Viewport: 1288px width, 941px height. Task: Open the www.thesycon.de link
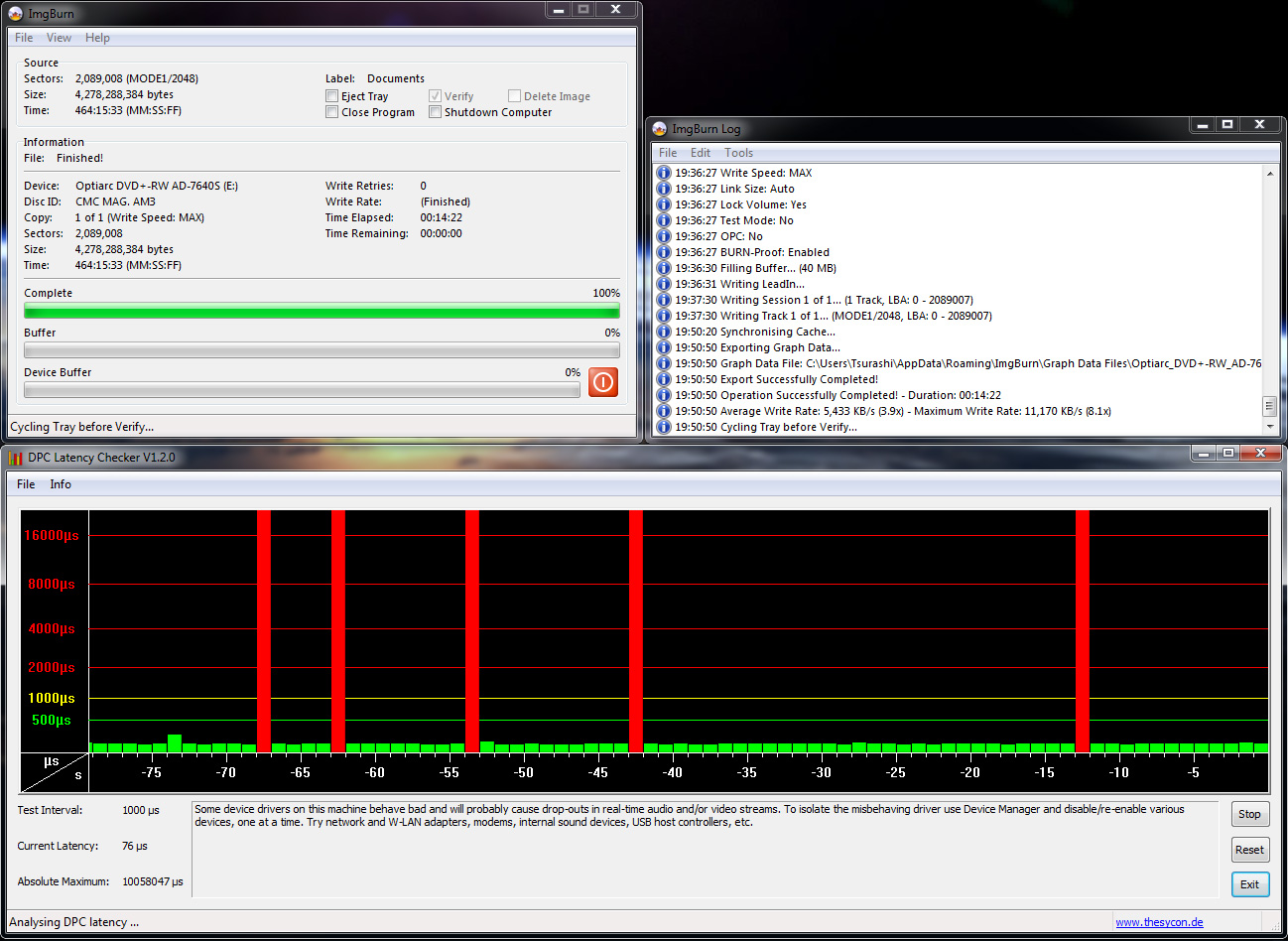(x=1159, y=922)
